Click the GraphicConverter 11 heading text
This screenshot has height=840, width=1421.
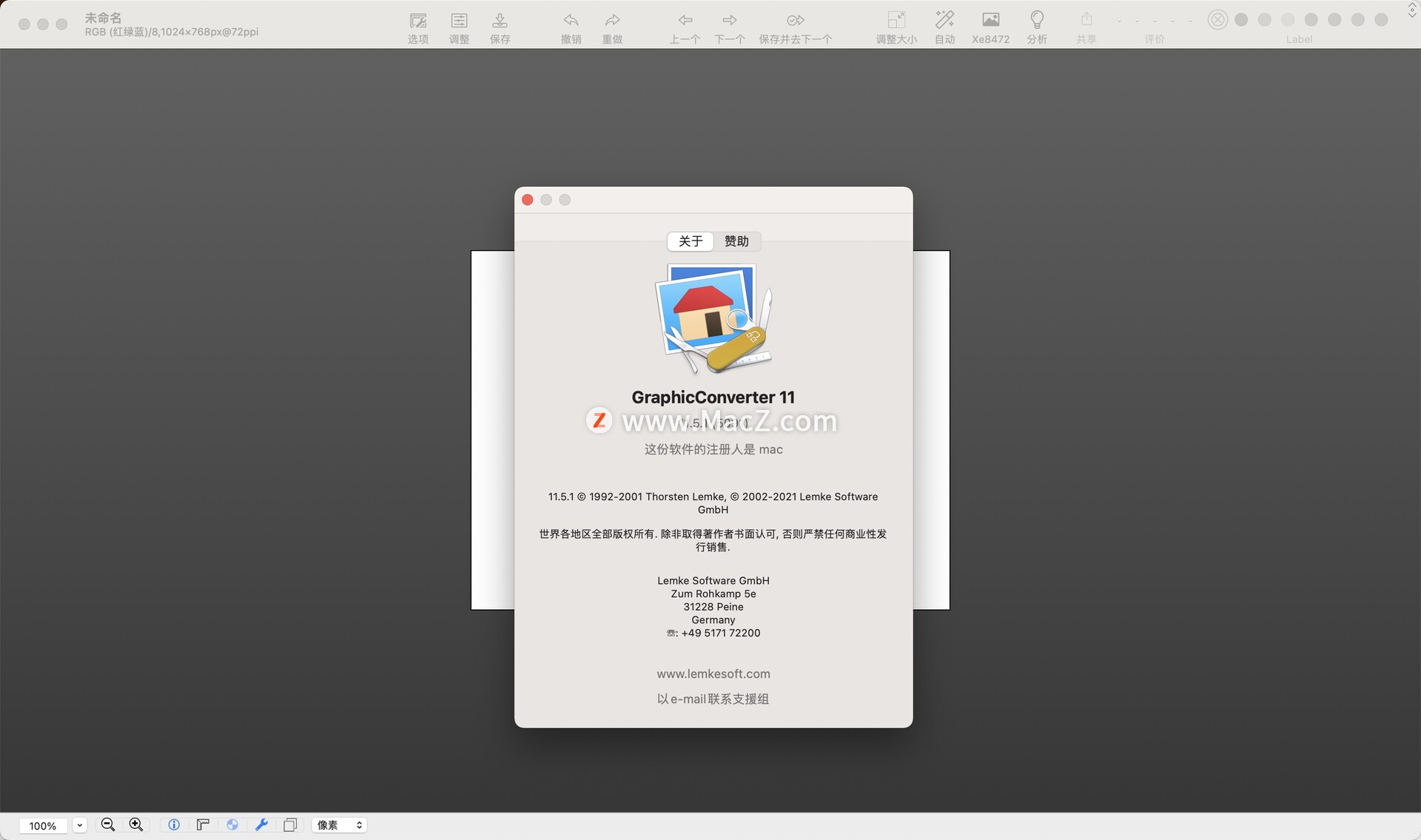point(713,397)
